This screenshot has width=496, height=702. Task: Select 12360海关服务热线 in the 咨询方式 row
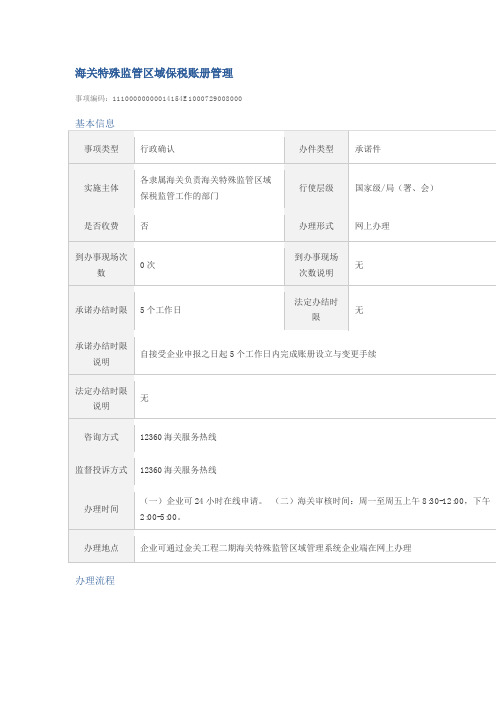pos(178,437)
